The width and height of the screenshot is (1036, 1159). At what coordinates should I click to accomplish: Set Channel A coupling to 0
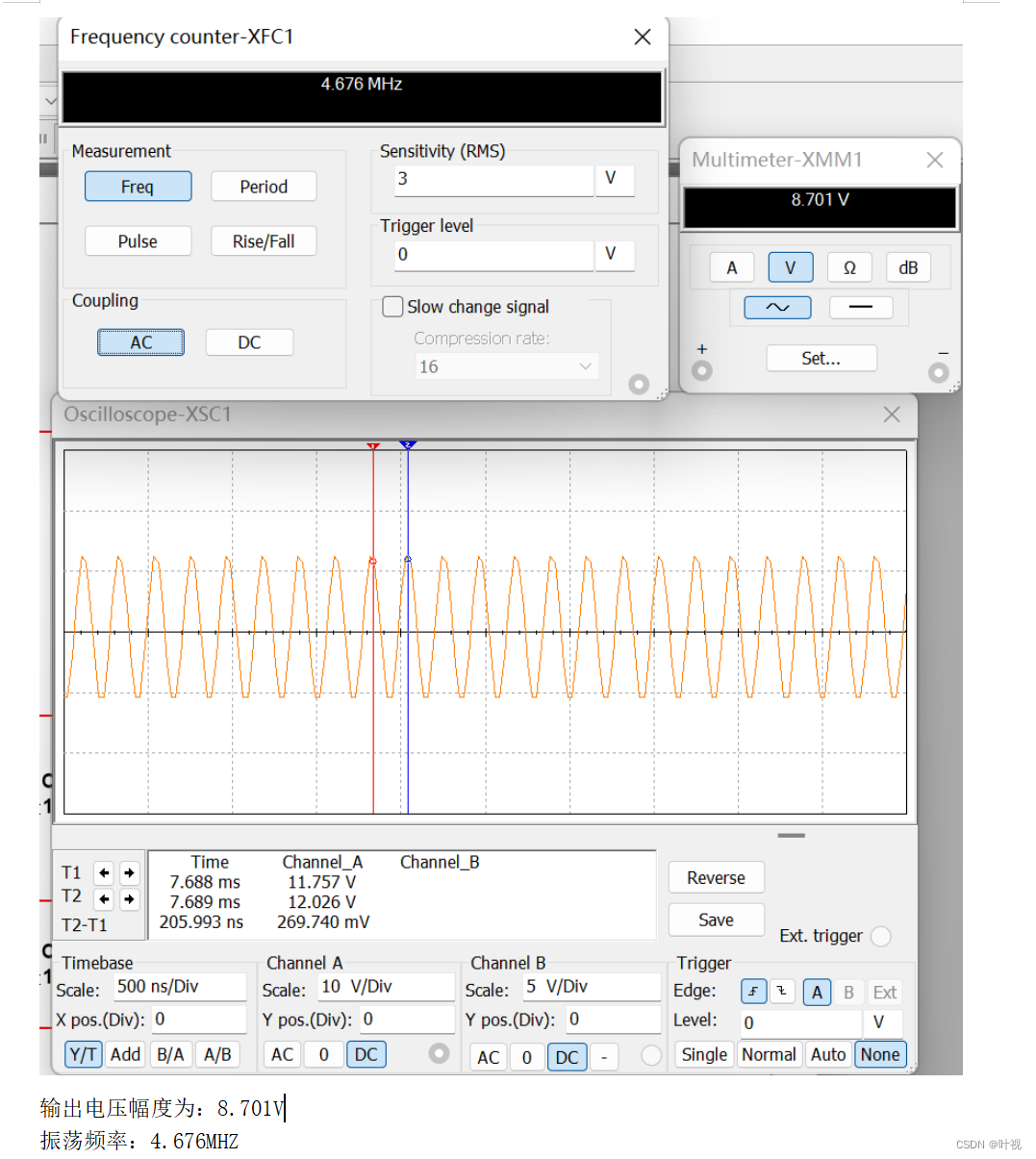point(324,1055)
